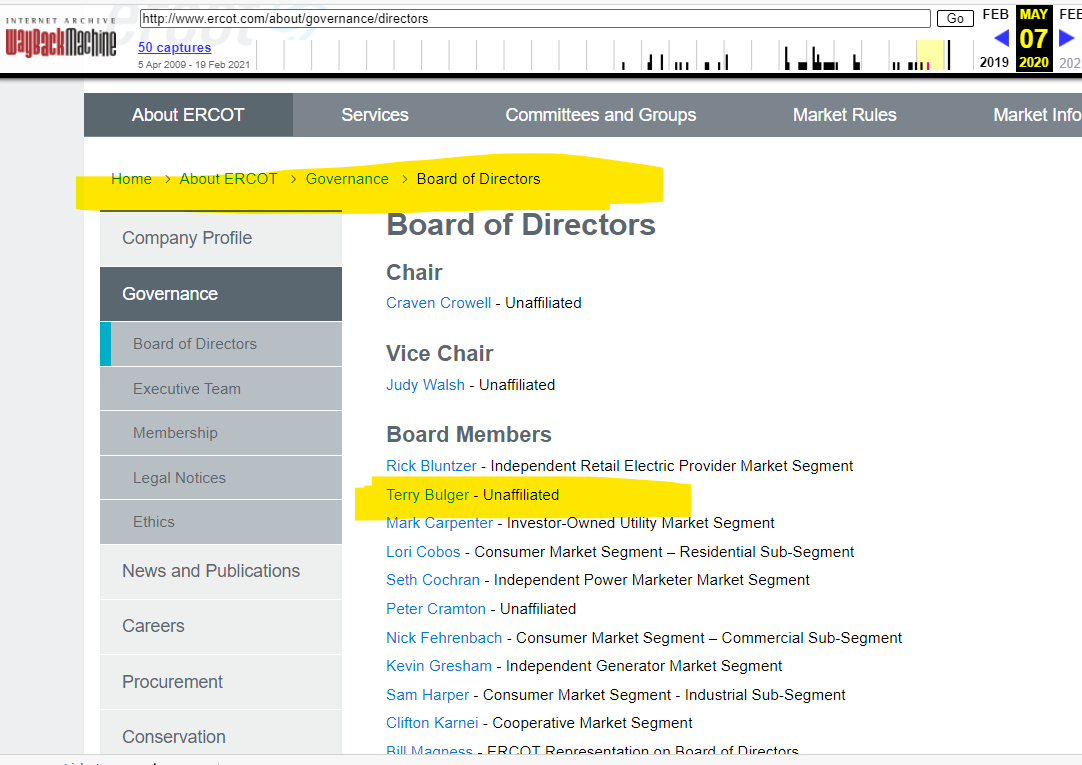Image resolution: width=1082 pixels, height=765 pixels.
Task: Open Kevin Gresham's profile link
Action: point(439,666)
